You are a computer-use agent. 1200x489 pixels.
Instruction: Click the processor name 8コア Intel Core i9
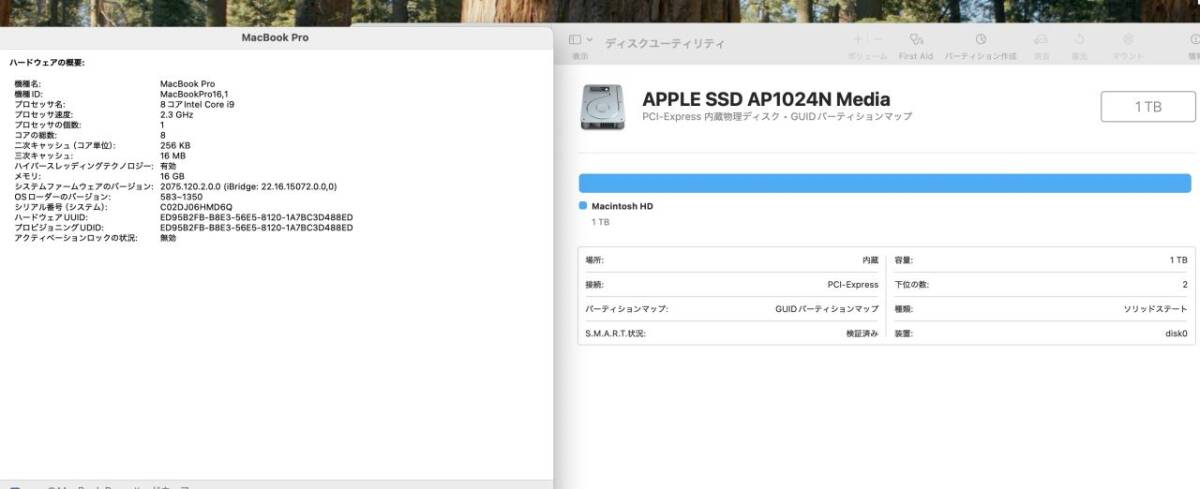point(199,104)
